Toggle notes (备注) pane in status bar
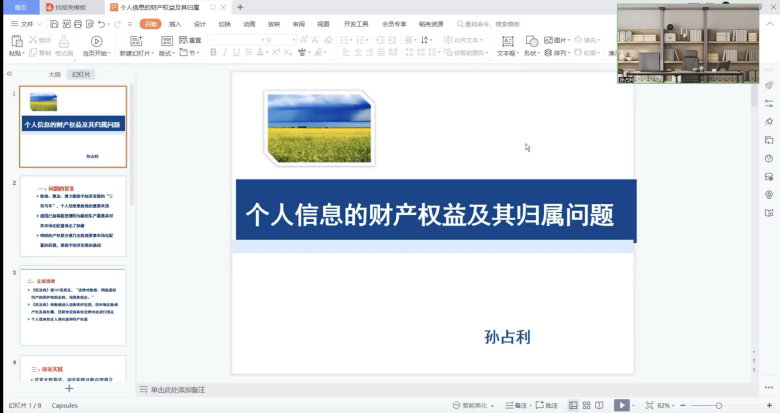Image resolution: width=780 pixels, height=413 pixels. point(517,405)
